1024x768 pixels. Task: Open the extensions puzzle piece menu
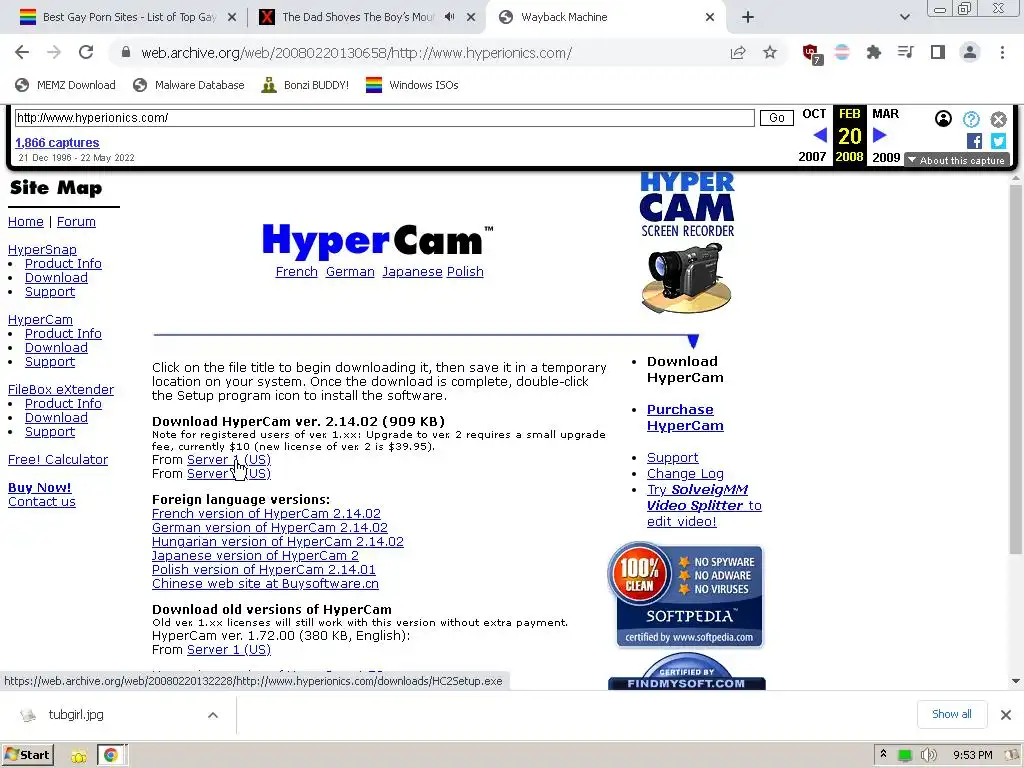874,52
